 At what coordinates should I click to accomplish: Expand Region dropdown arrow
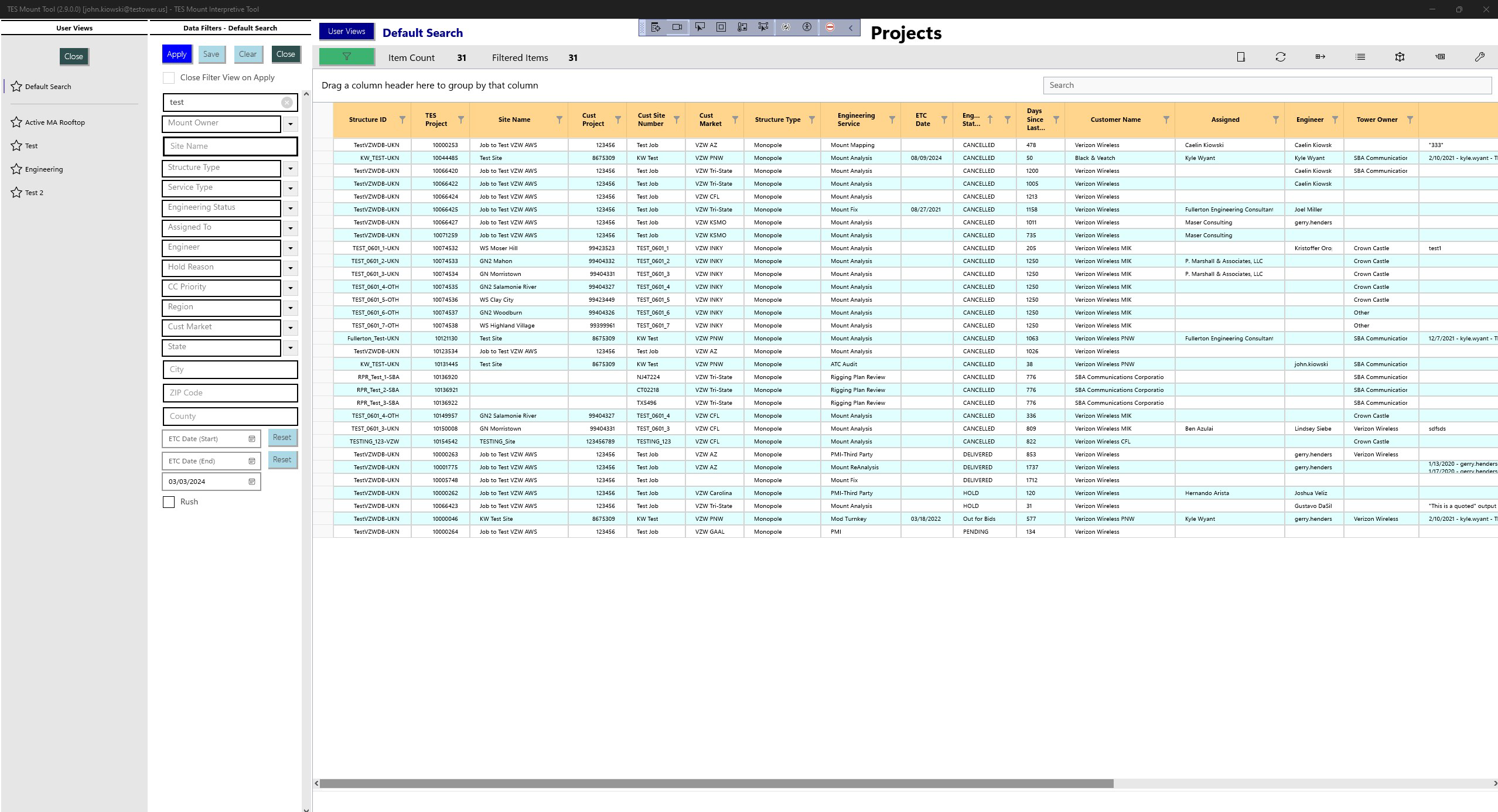pos(291,308)
